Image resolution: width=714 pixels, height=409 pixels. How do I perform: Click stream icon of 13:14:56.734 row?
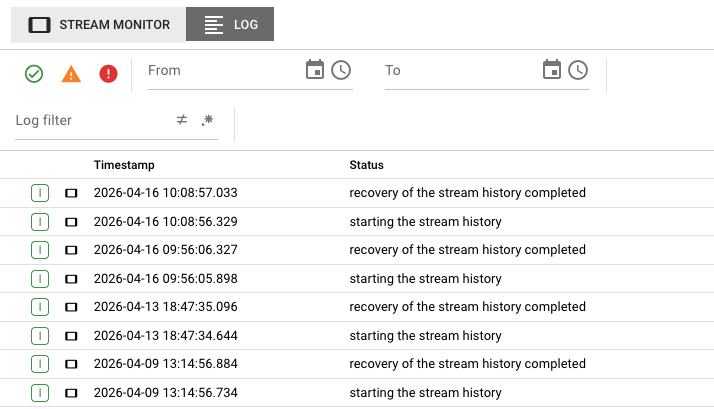click(x=71, y=393)
